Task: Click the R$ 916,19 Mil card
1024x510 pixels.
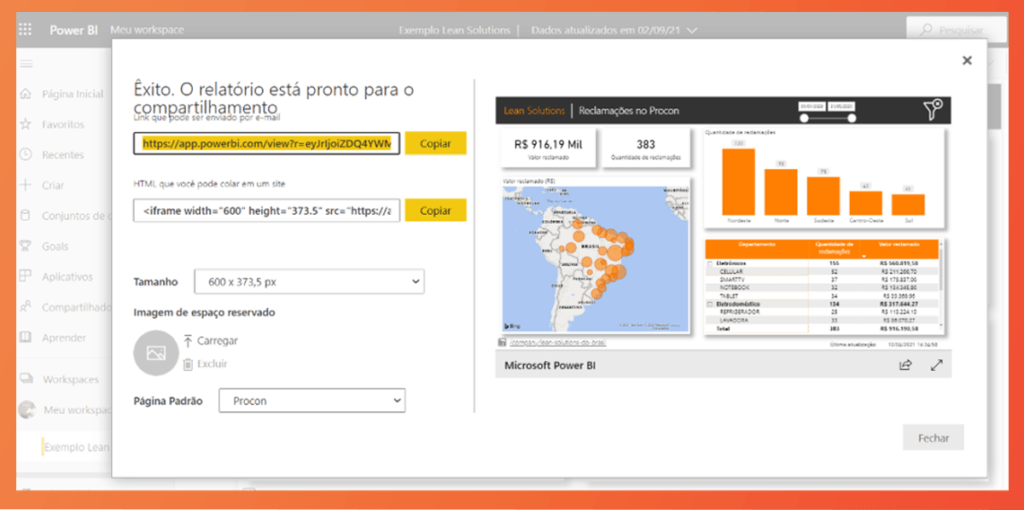Action: click(549, 148)
